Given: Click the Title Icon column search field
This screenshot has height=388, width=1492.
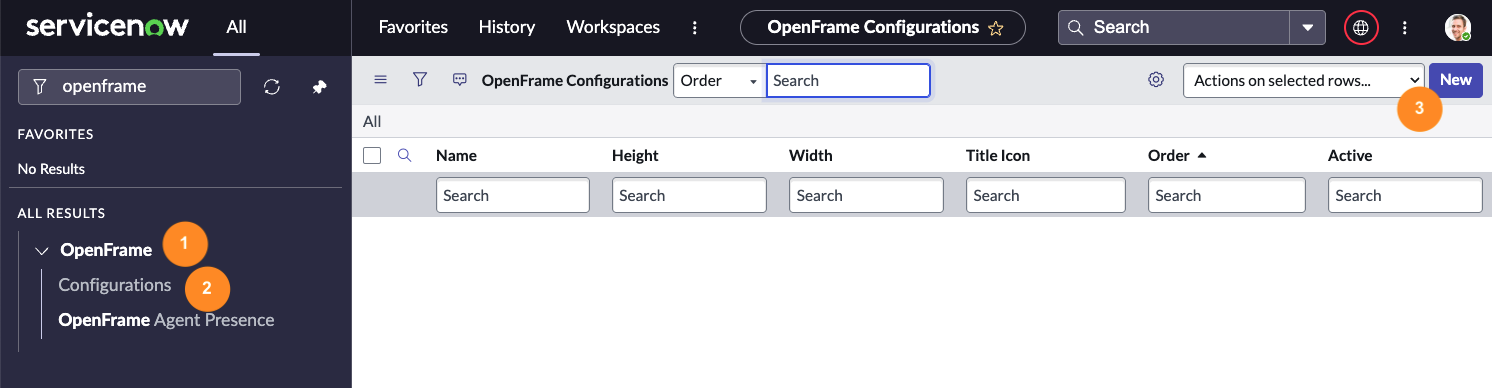Looking at the screenshot, I should click(x=1046, y=195).
